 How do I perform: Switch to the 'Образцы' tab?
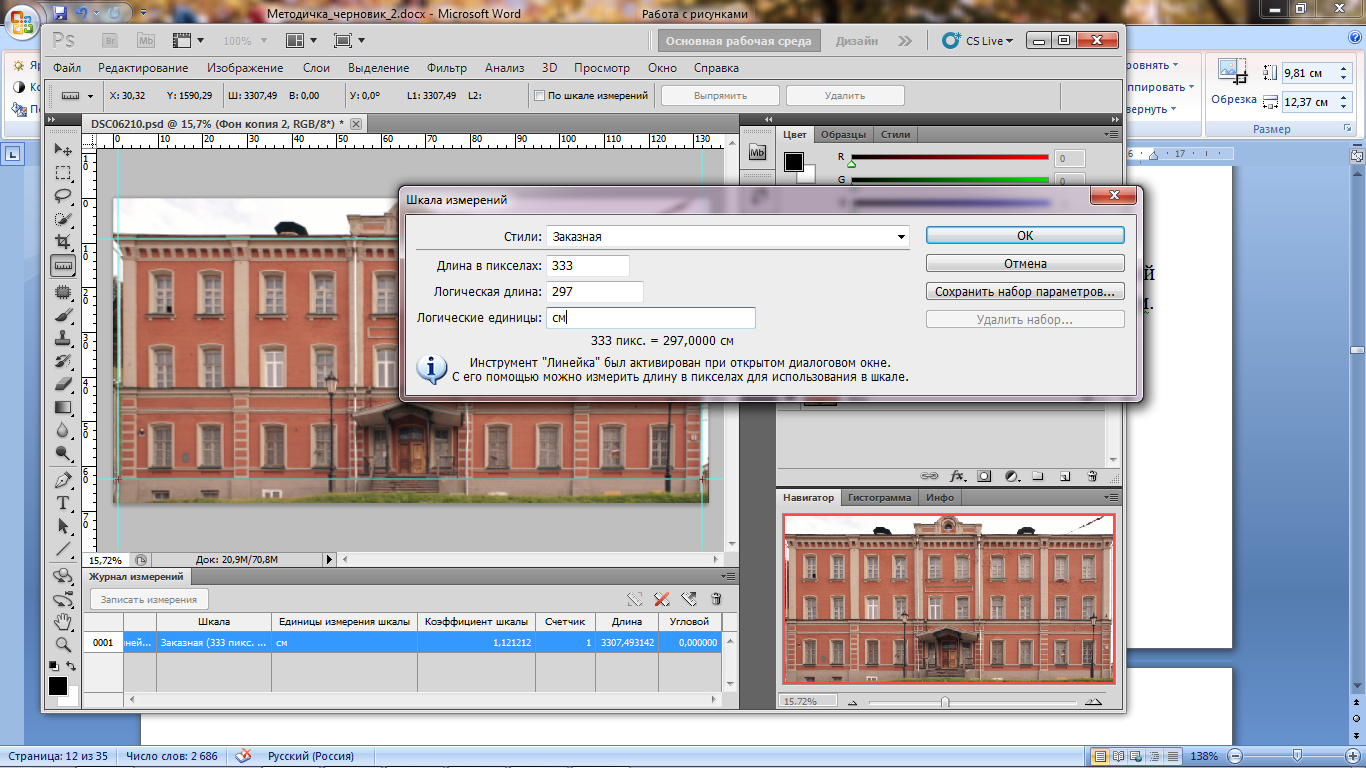[x=844, y=134]
